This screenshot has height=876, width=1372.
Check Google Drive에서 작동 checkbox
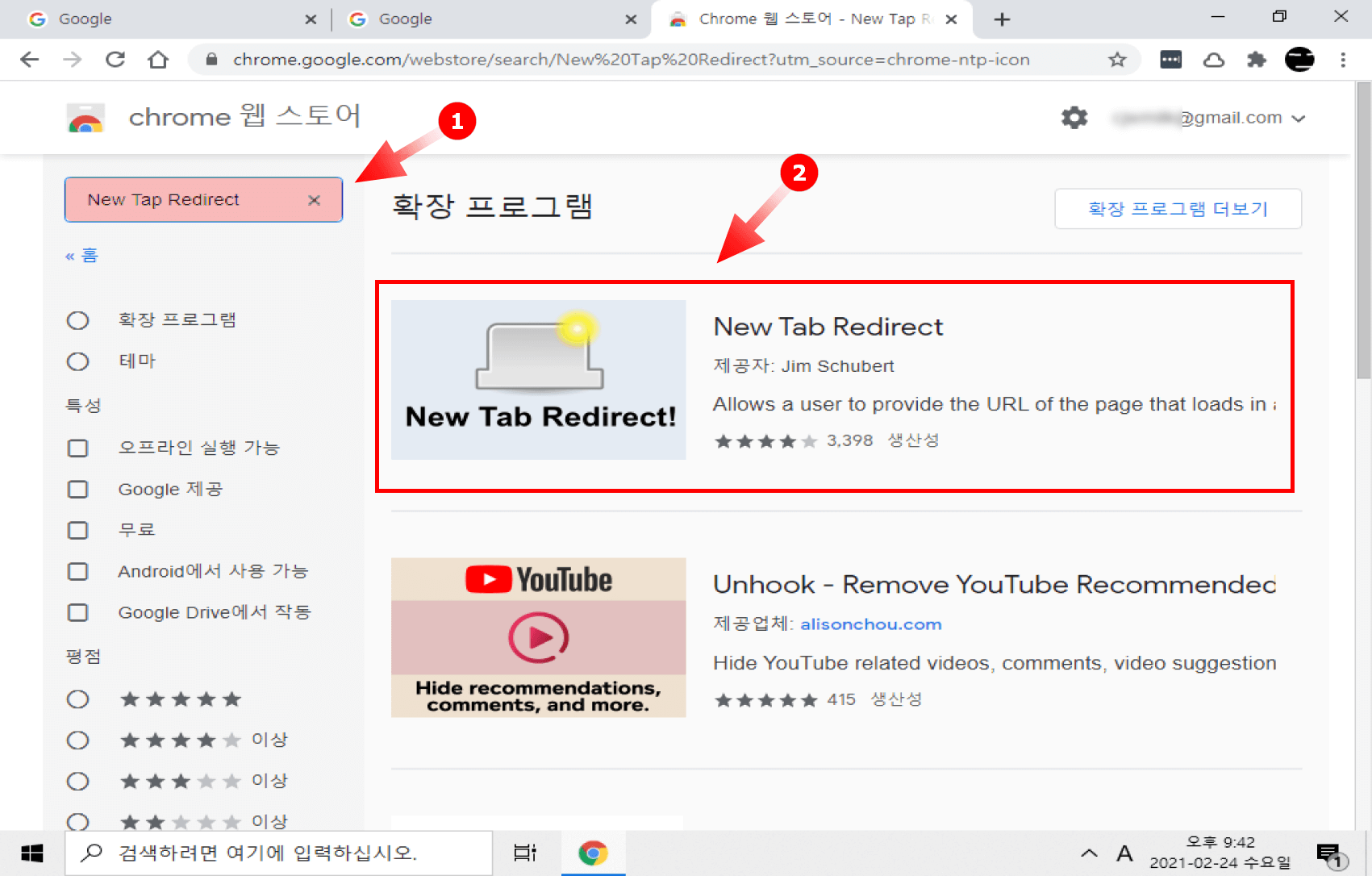[x=77, y=612]
